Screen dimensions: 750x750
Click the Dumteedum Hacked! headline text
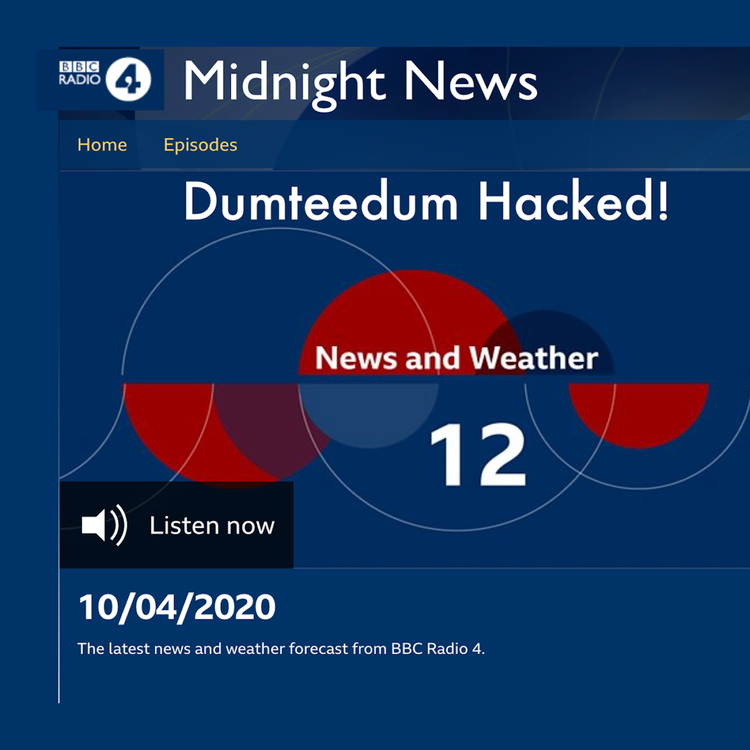(x=426, y=201)
